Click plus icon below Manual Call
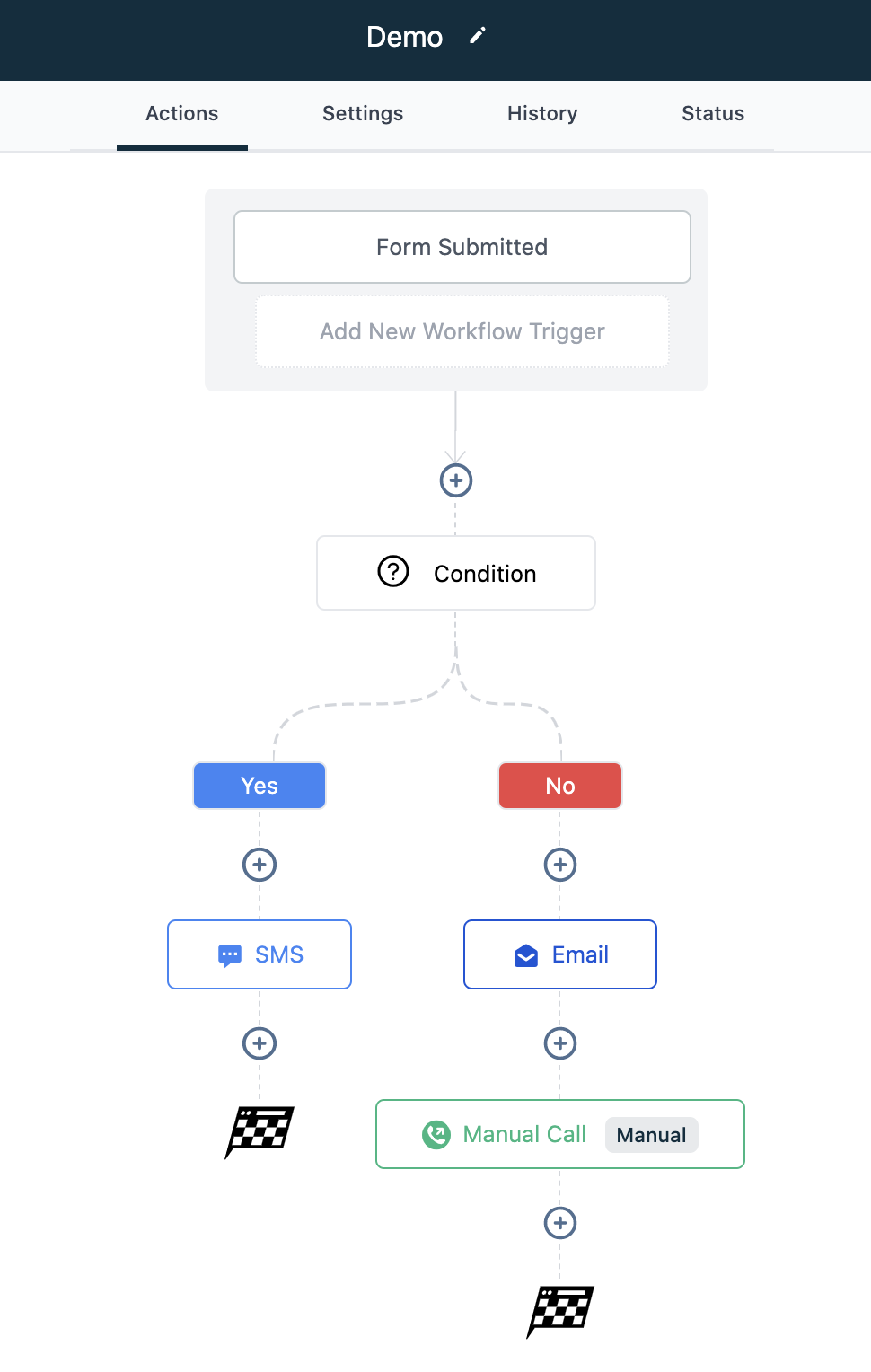 (x=560, y=1223)
